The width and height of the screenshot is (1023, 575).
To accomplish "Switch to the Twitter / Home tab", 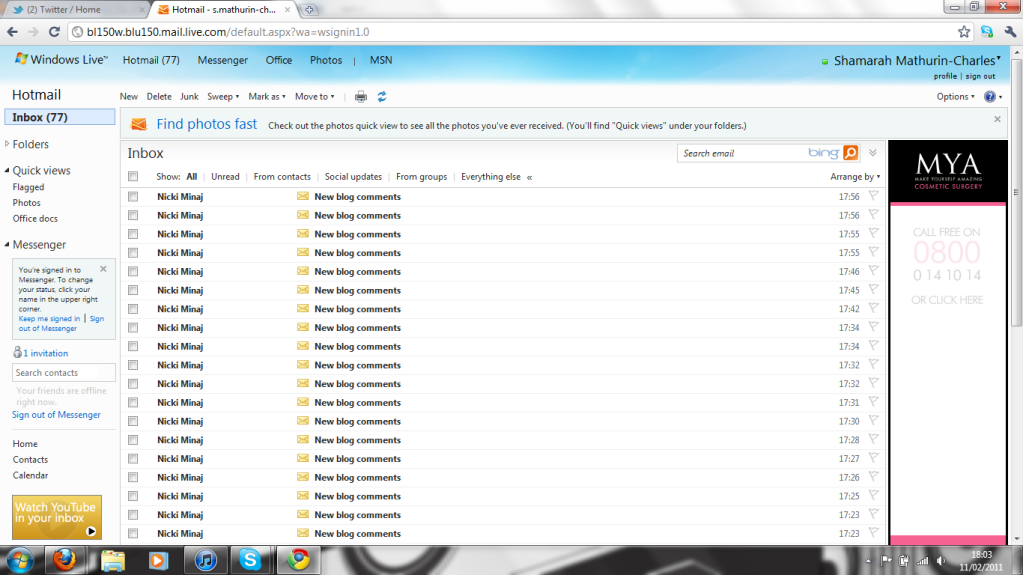I will click(74, 10).
